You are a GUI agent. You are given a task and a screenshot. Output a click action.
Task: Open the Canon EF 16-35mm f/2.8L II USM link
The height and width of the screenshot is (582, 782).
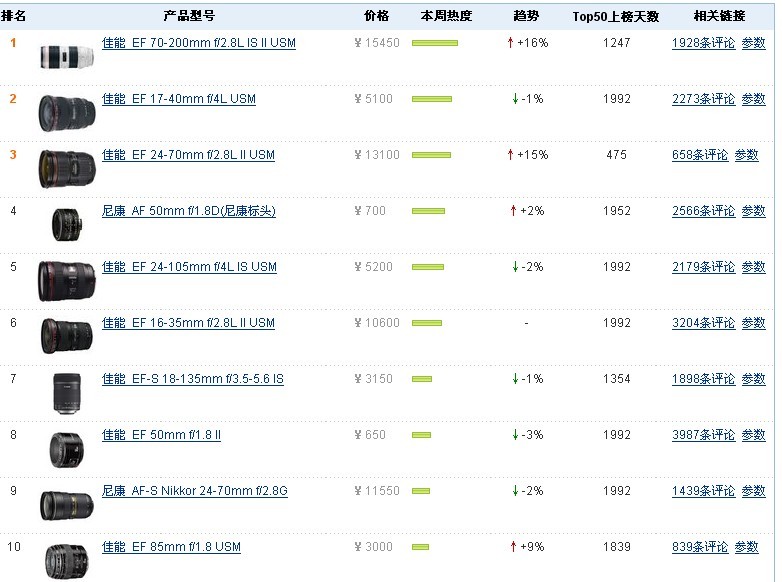(188, 323)
